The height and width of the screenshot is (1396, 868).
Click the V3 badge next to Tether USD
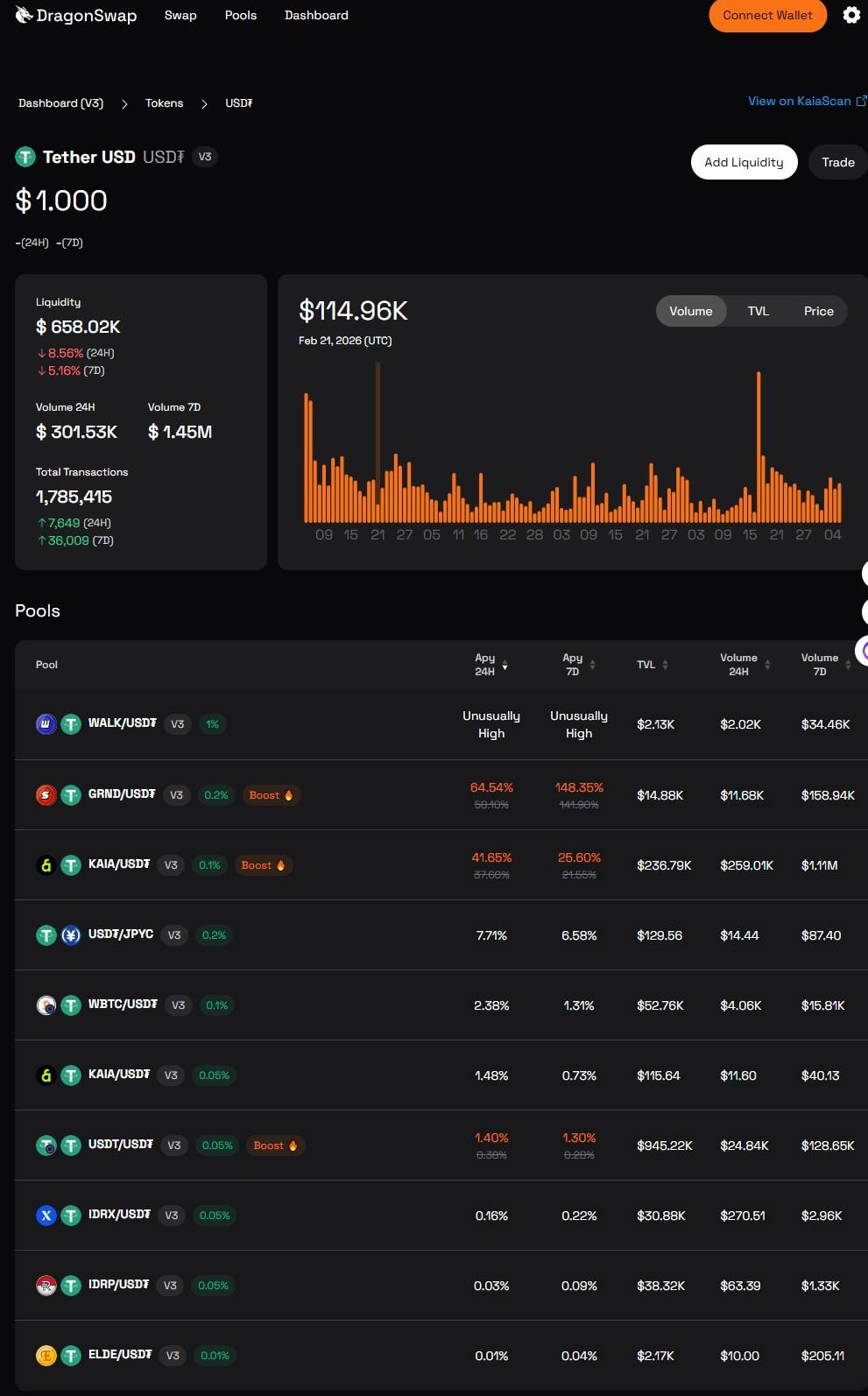(205, 157)
